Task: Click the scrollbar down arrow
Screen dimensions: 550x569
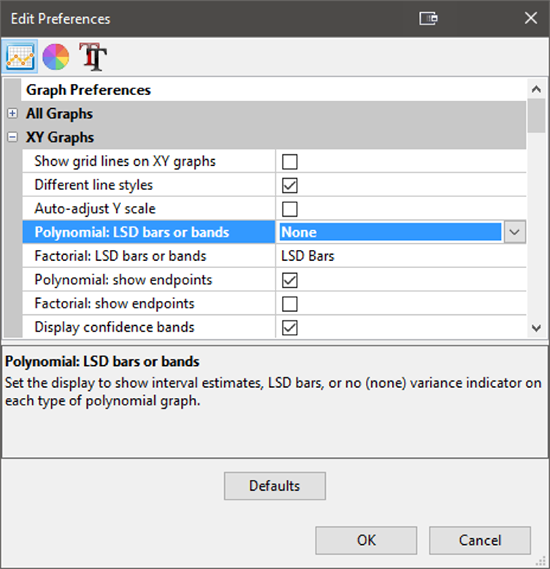Action: (x=536, y=328)
